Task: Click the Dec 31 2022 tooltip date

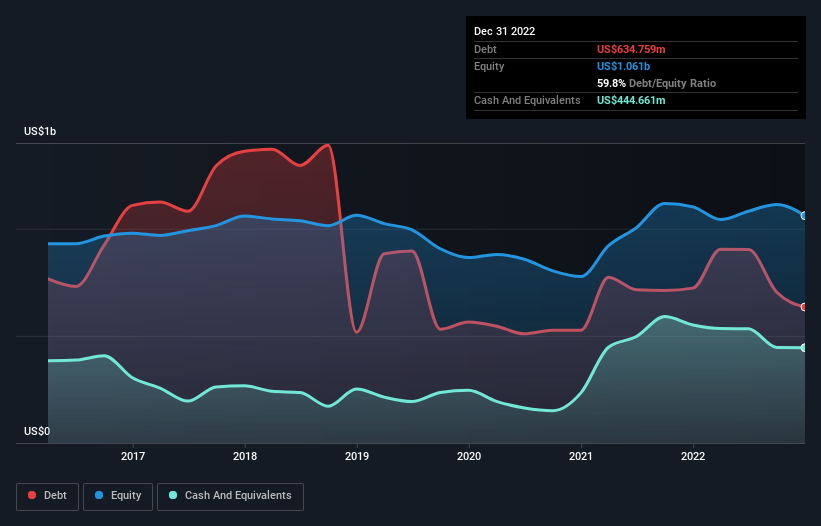Action: coord(504,31)
